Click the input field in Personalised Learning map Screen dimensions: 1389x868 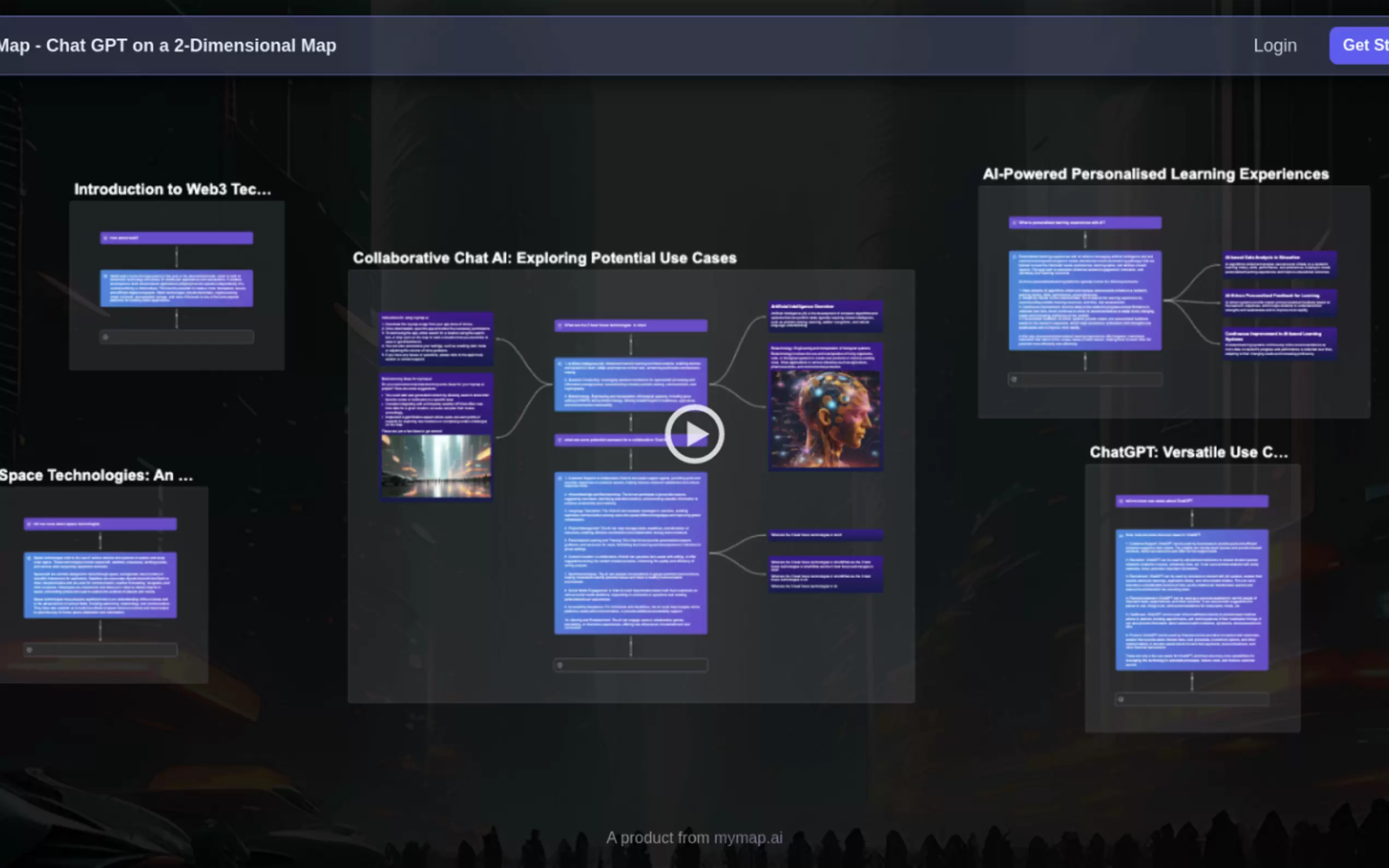(1084, 379)
